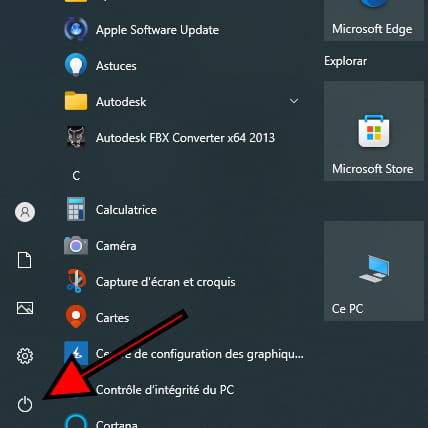Open Contrôle d'intégrité du PC

[x=183, y=390]
